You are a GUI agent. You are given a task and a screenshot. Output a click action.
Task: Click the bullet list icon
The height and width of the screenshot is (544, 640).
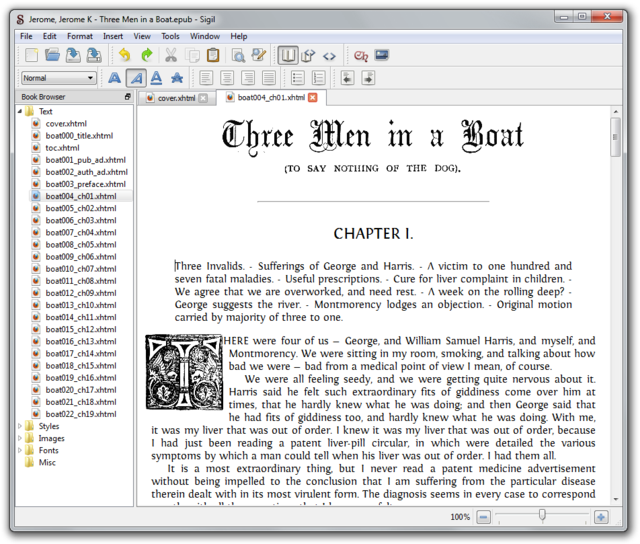[x=297, y=78]
